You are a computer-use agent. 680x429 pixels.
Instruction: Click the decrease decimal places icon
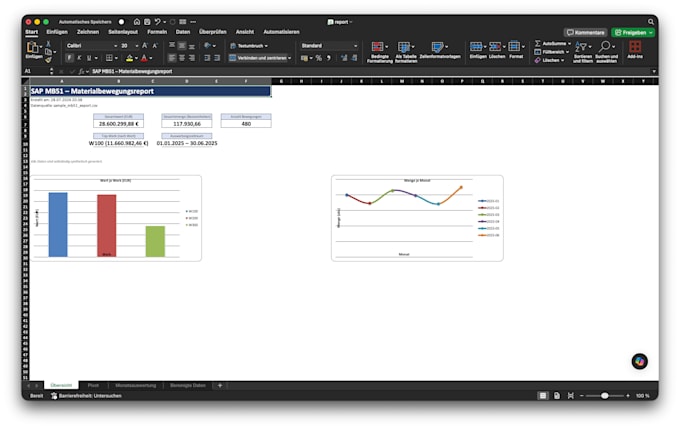point(354,58)
